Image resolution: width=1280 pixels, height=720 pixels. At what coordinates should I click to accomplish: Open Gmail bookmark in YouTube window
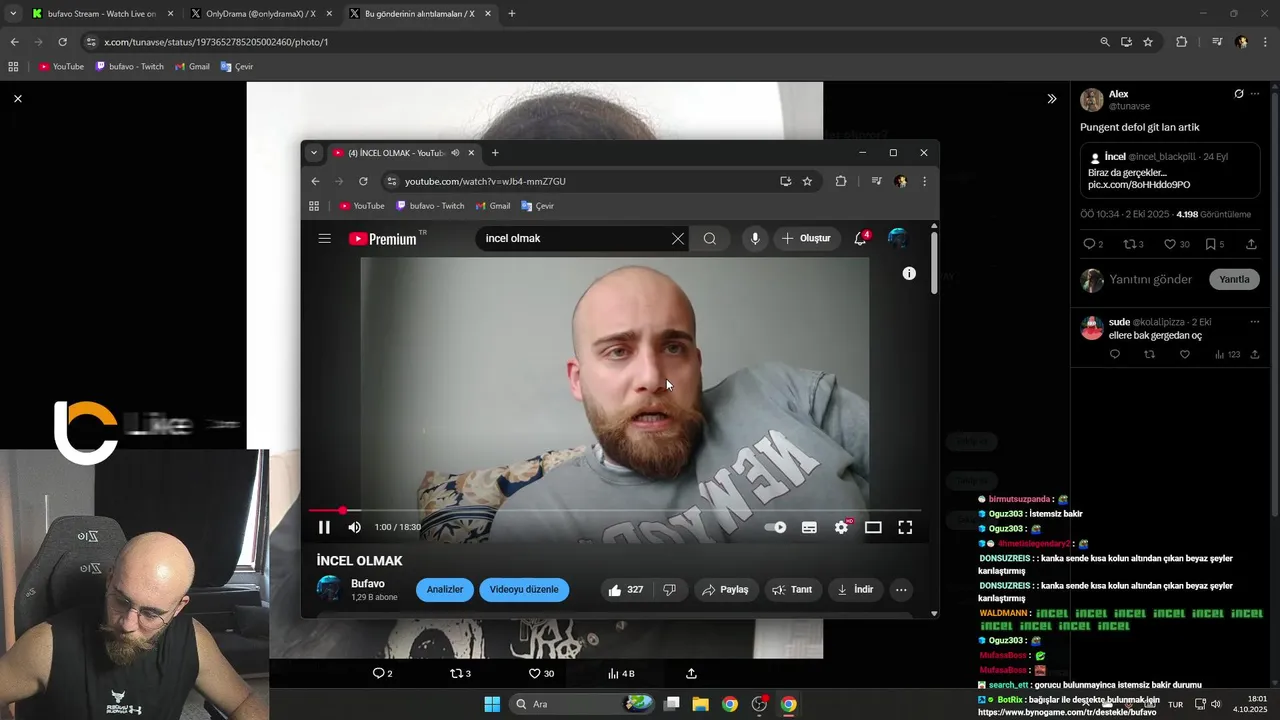[493, 206]
